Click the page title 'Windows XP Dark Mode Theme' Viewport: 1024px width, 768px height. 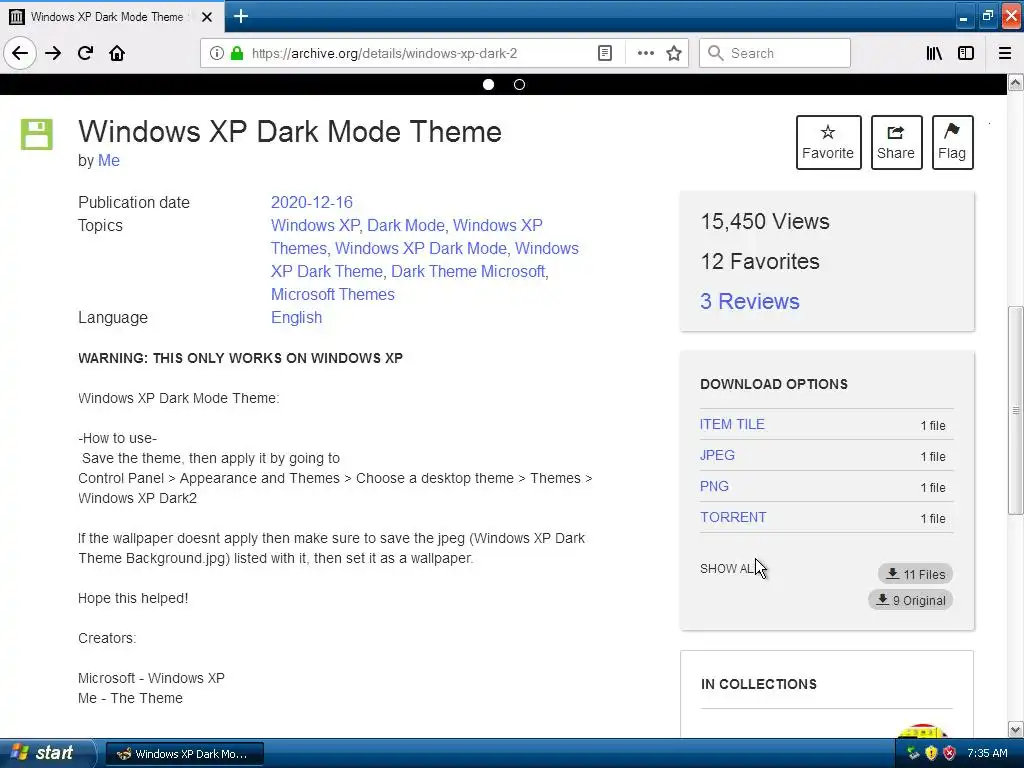tap(290, 131)
